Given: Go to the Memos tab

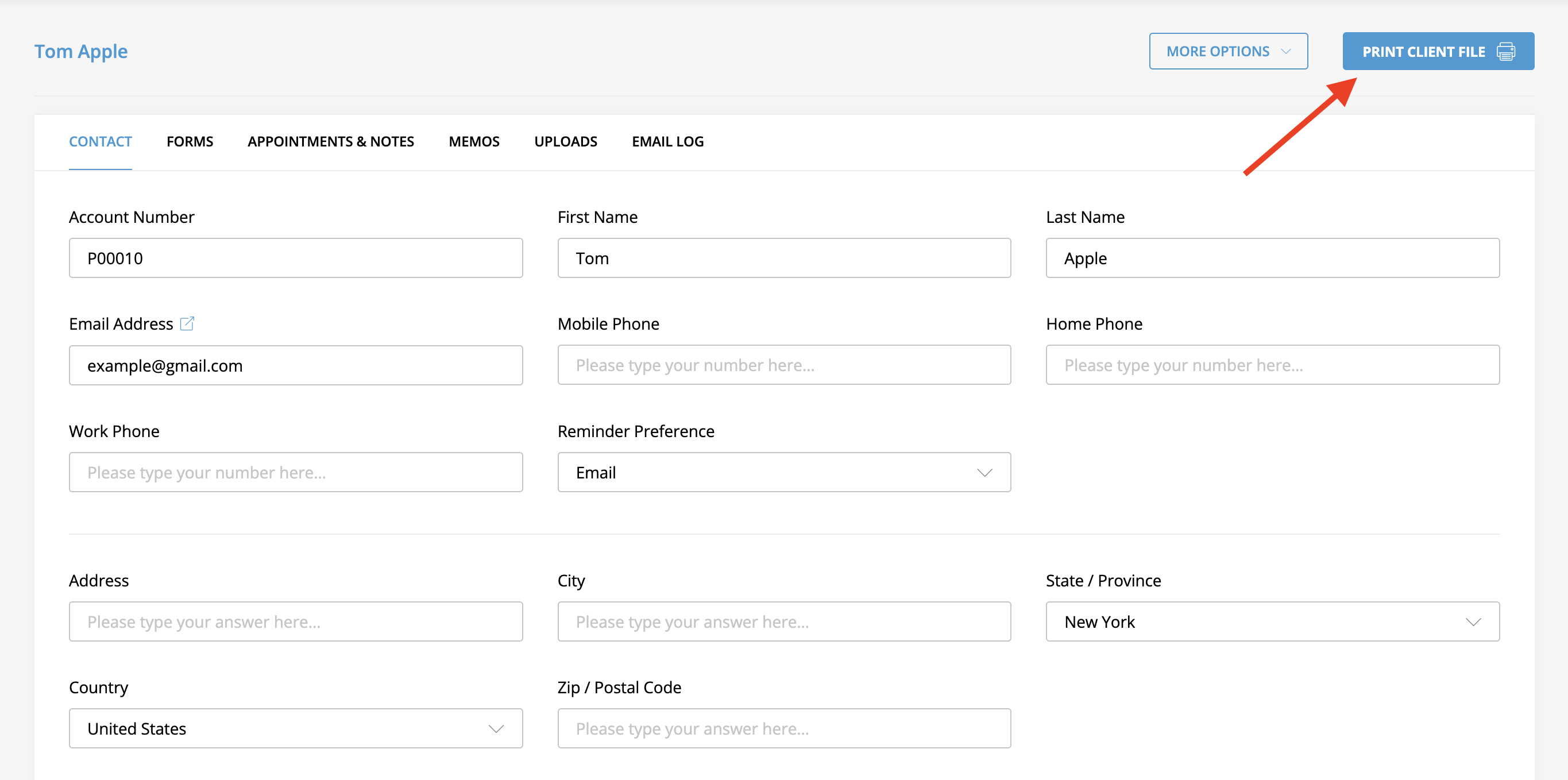Looking at the screenshot, I should [474, 141].
